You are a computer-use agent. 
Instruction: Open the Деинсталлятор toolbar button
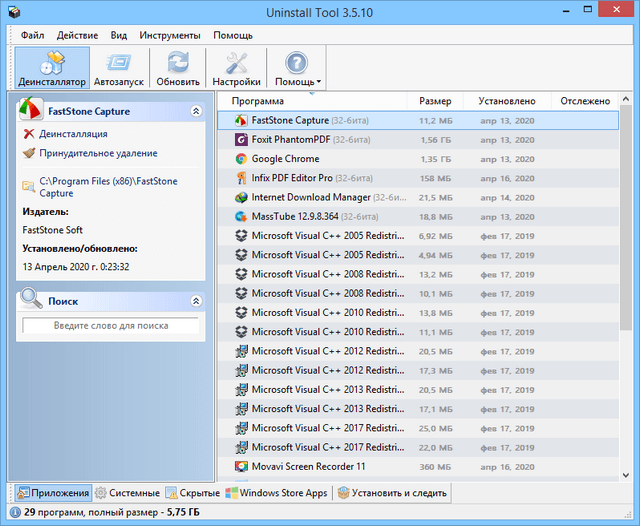[52, 68]
